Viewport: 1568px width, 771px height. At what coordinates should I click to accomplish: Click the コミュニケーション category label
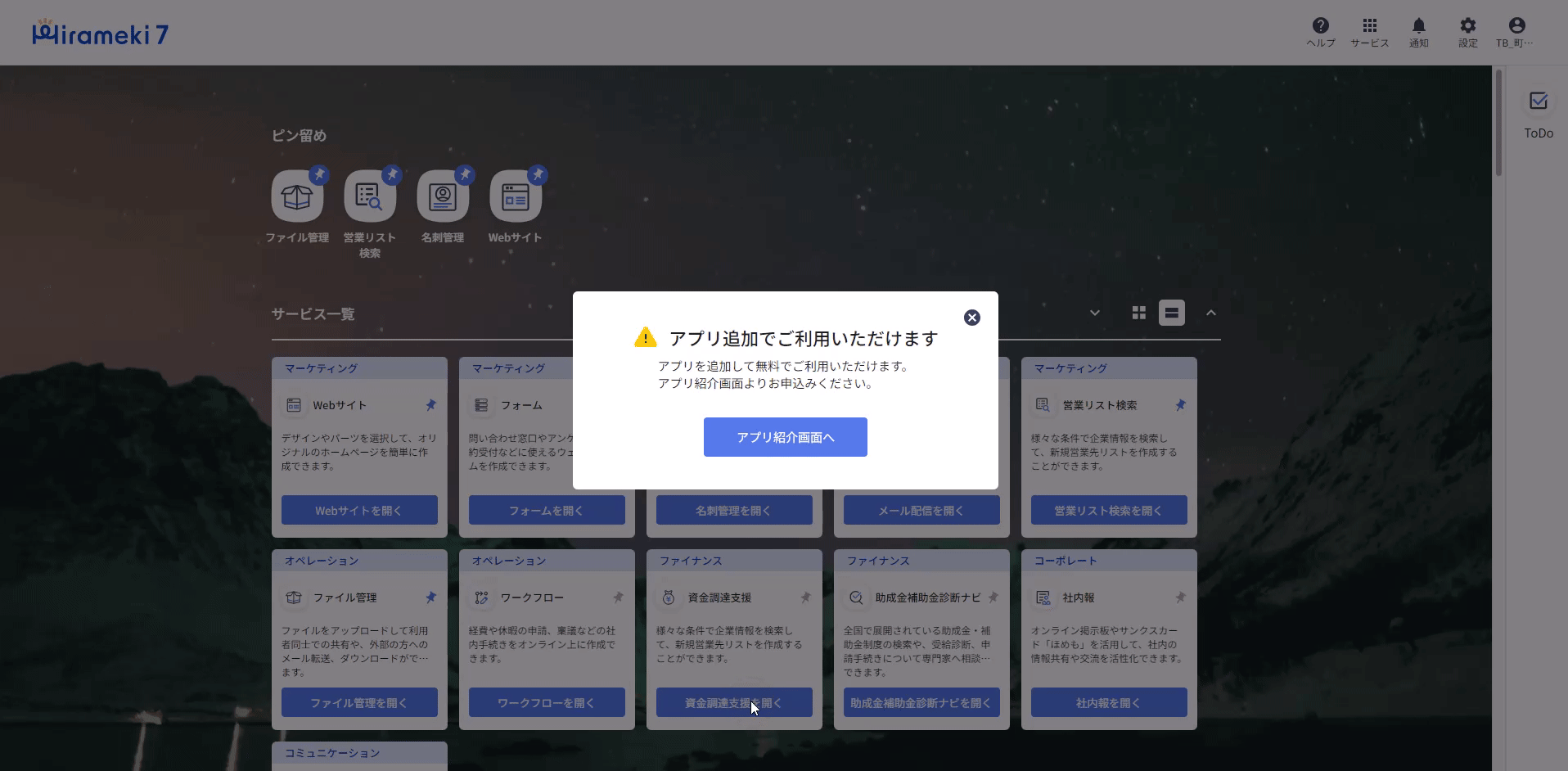(x=332, y=753)
